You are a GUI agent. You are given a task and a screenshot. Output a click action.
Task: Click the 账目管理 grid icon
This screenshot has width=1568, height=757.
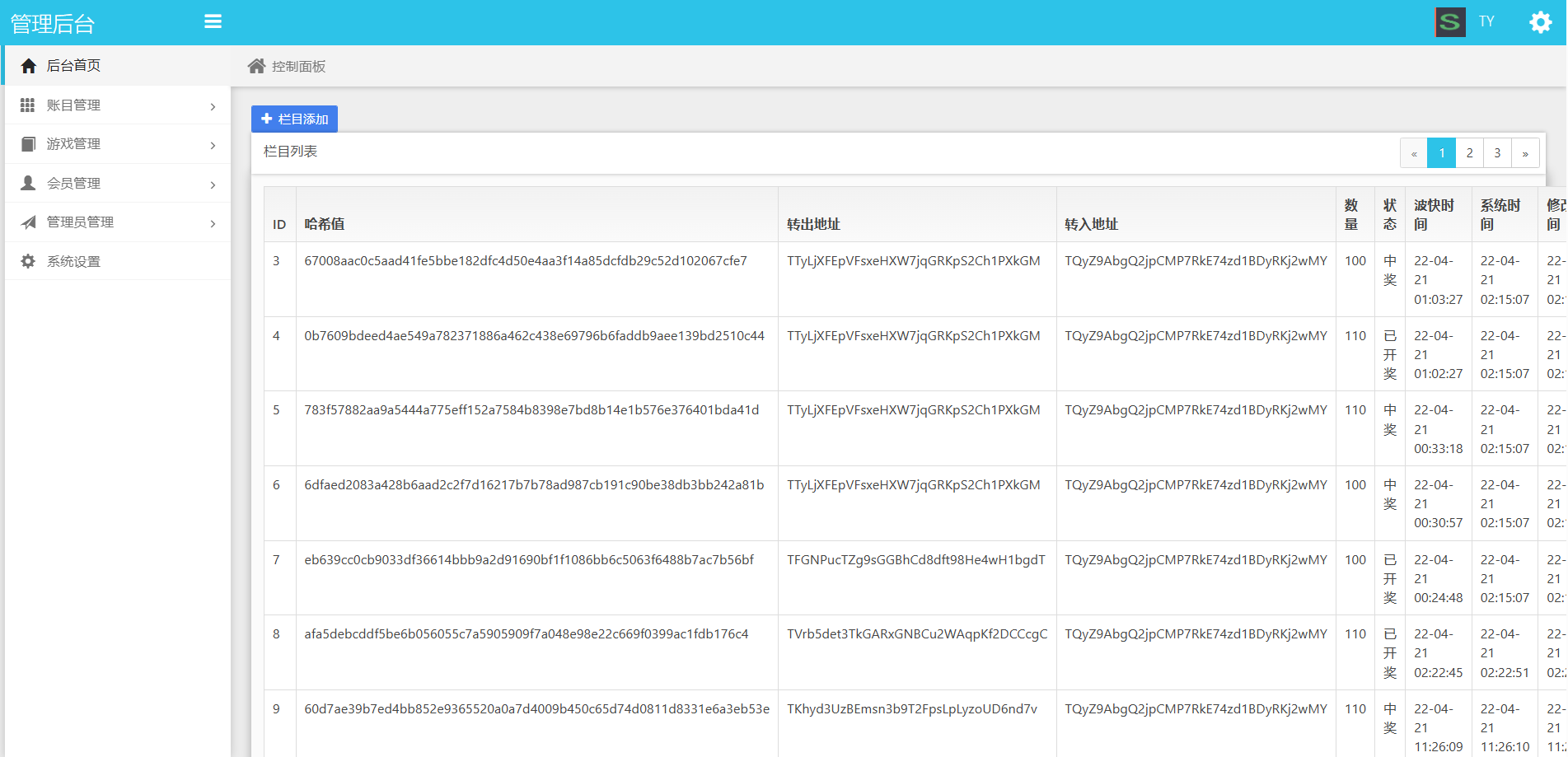[x=28, y=105]
